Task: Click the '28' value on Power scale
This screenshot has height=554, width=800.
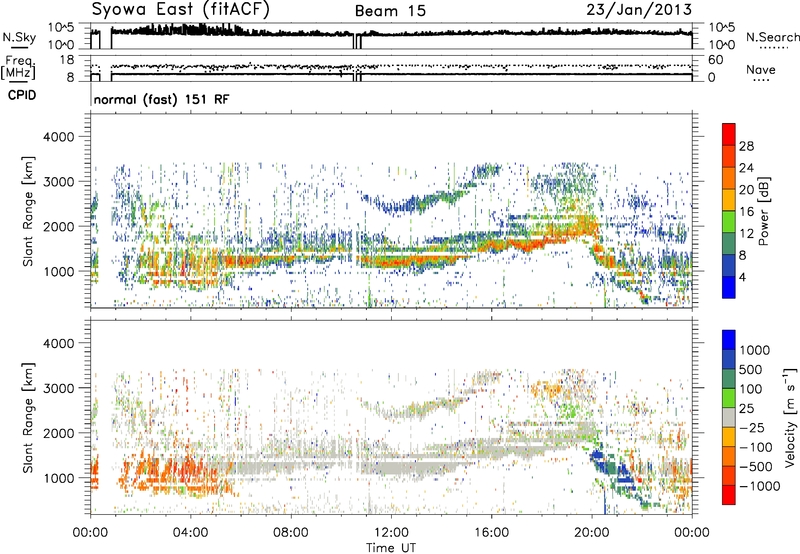Action: pos(746,146)
